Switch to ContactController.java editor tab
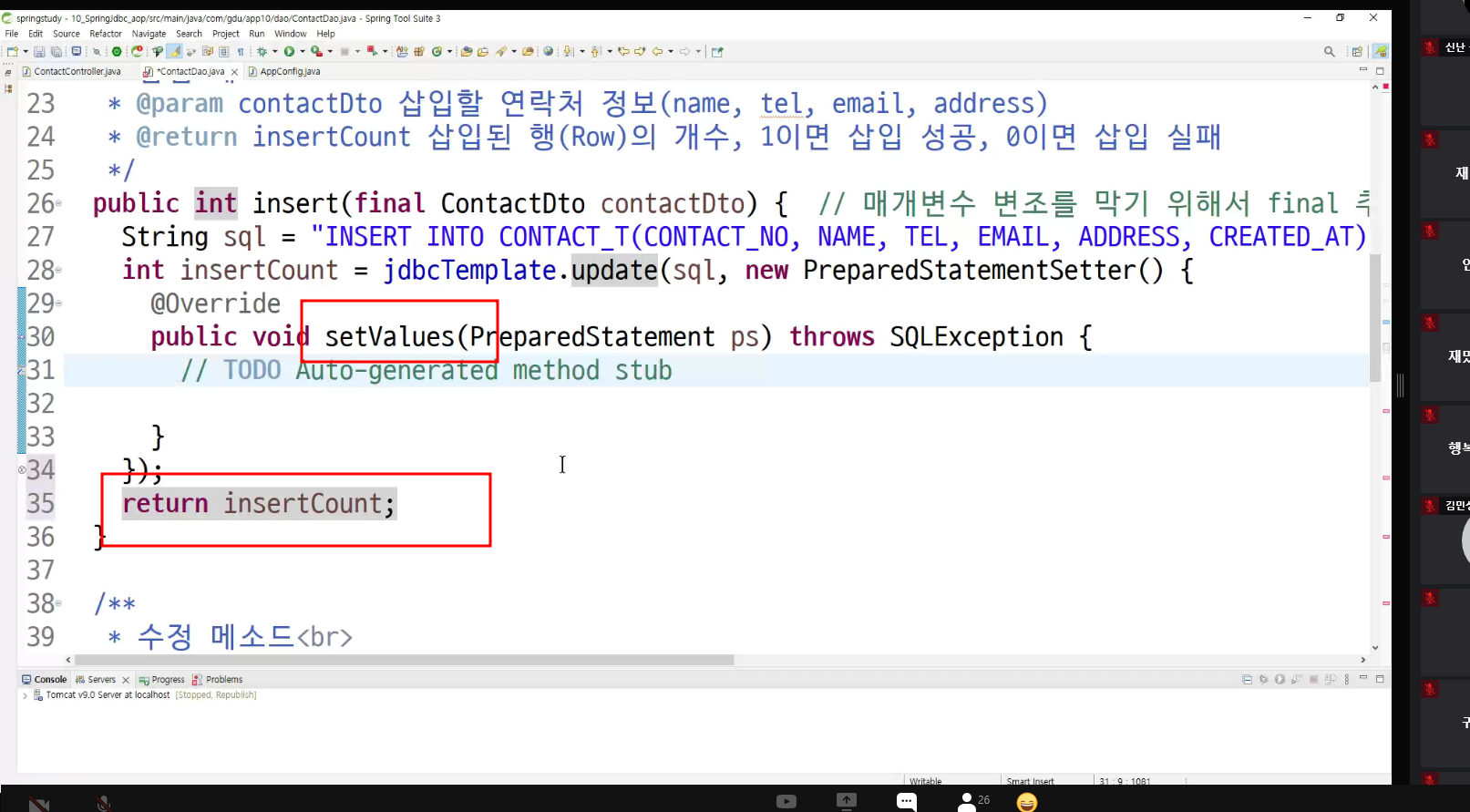 coord(77,71)
